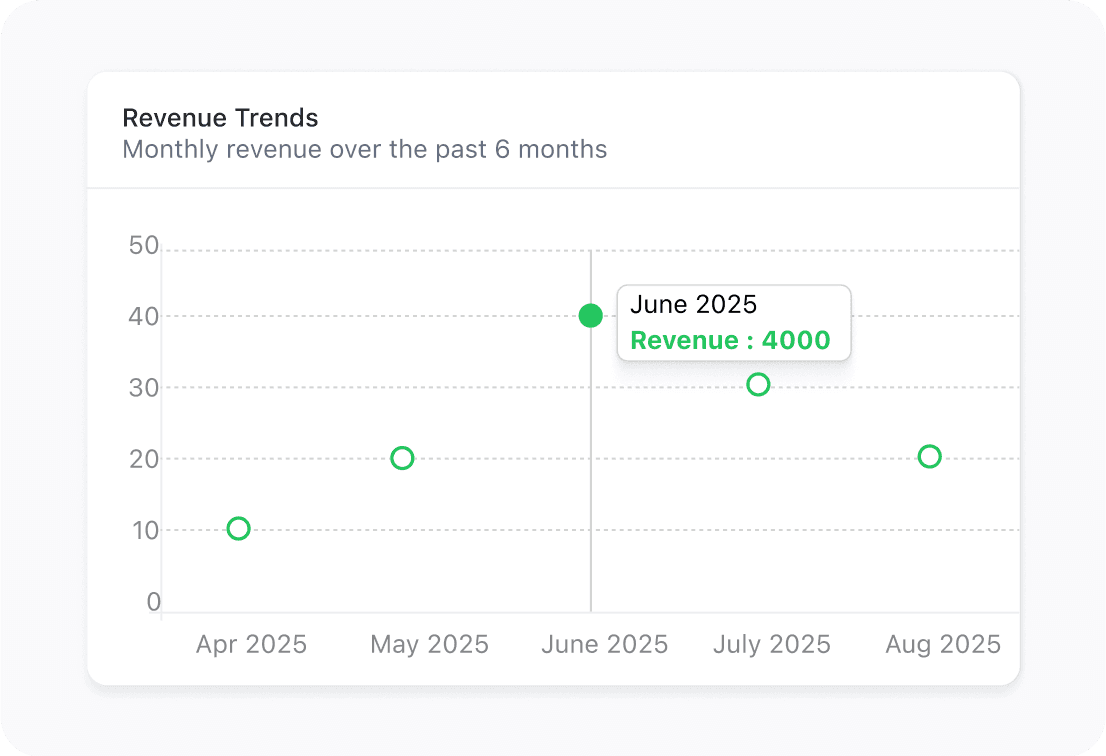Select the June 2025 axis label

[x=604, y=644]
